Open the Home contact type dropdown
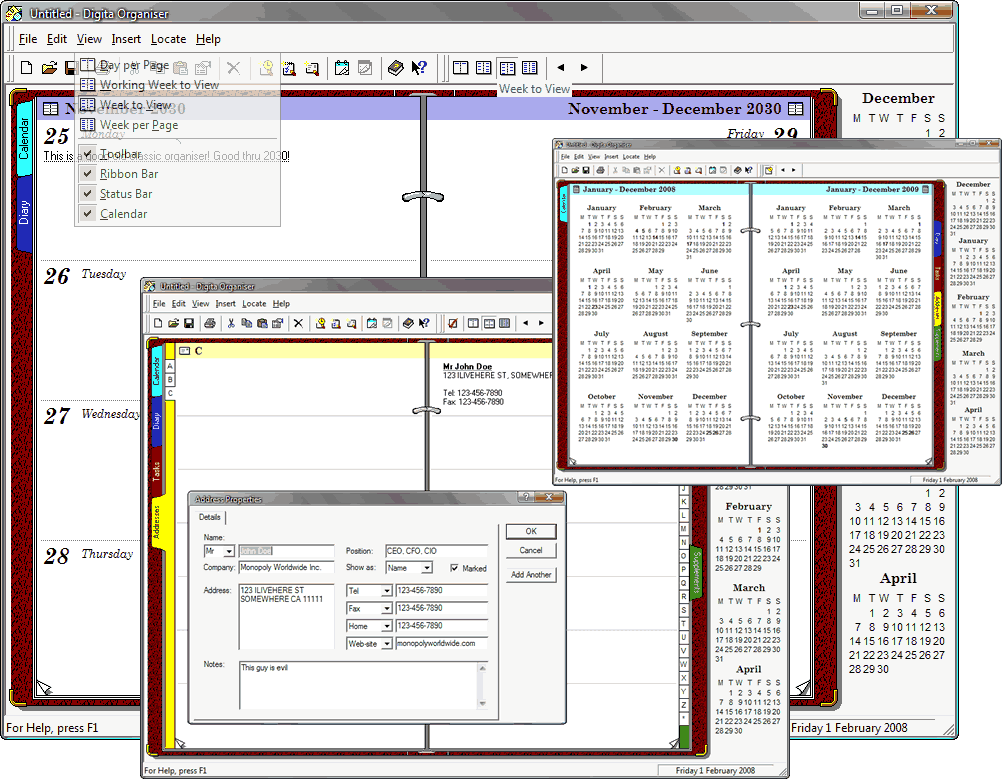The image size is (1003, 779). click(386, 626)
